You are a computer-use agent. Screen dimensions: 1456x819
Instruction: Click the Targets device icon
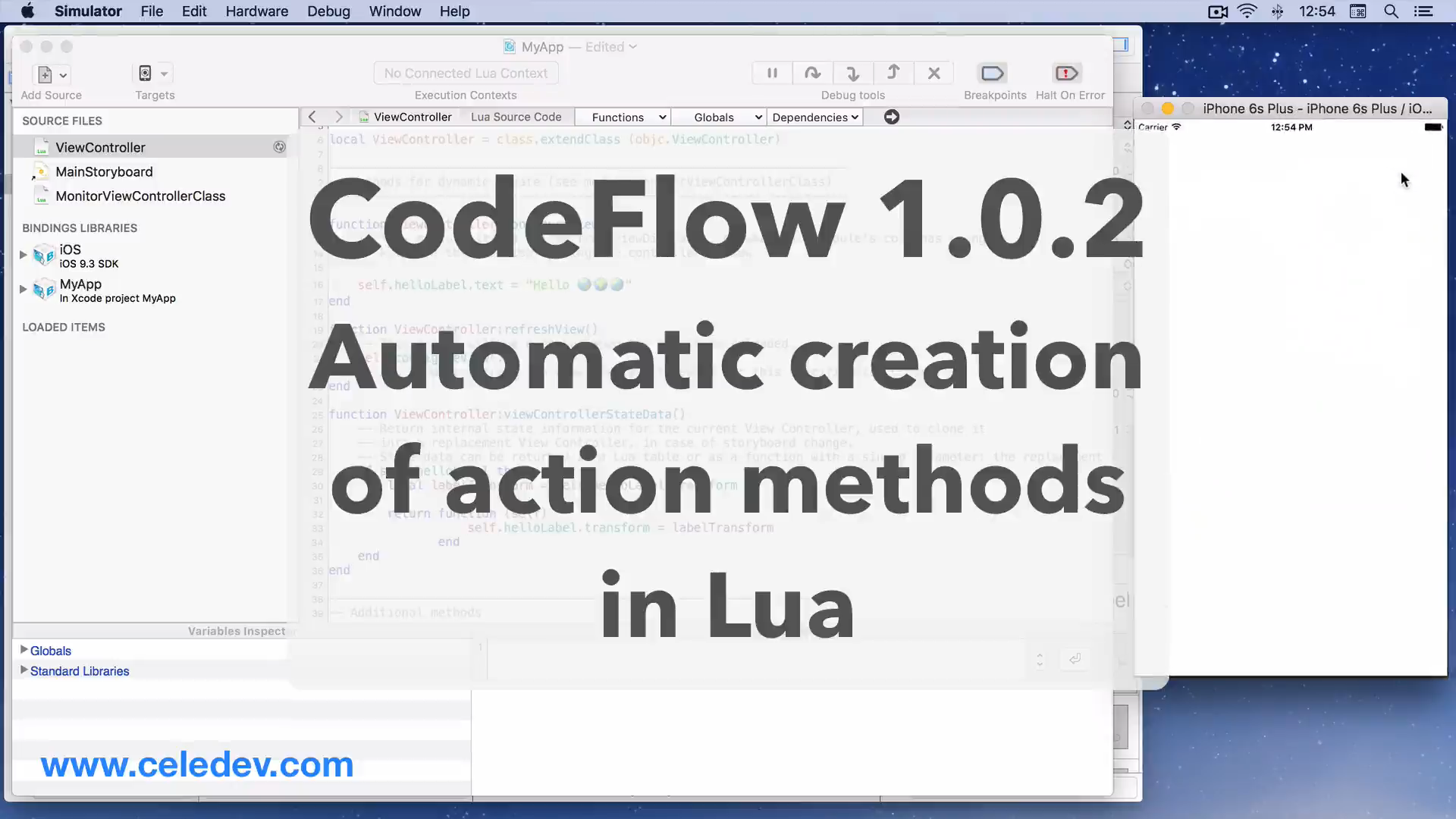[145, 74]
